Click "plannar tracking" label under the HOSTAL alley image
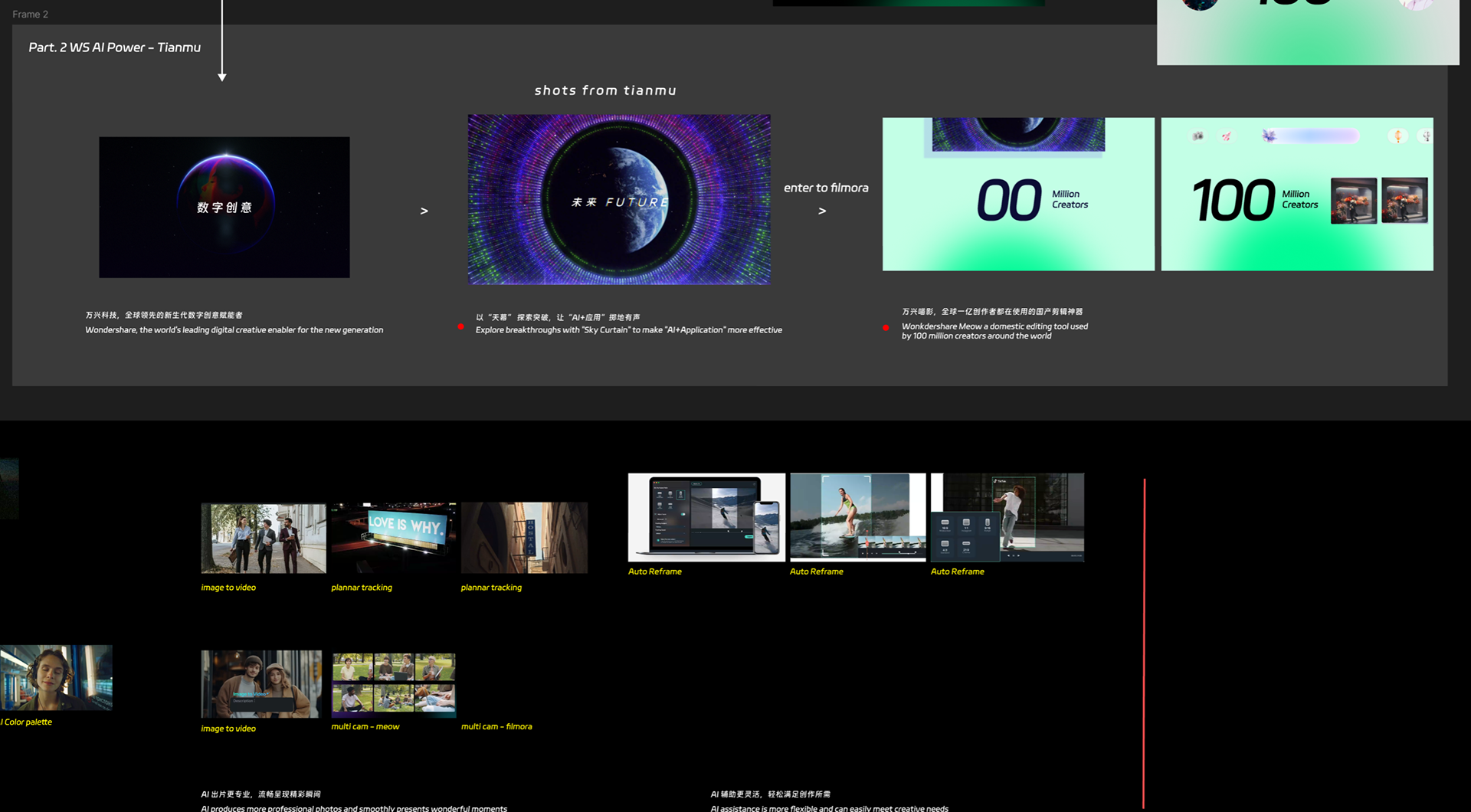This screenshot has width=1471, height=812. (x=491, y=588)
